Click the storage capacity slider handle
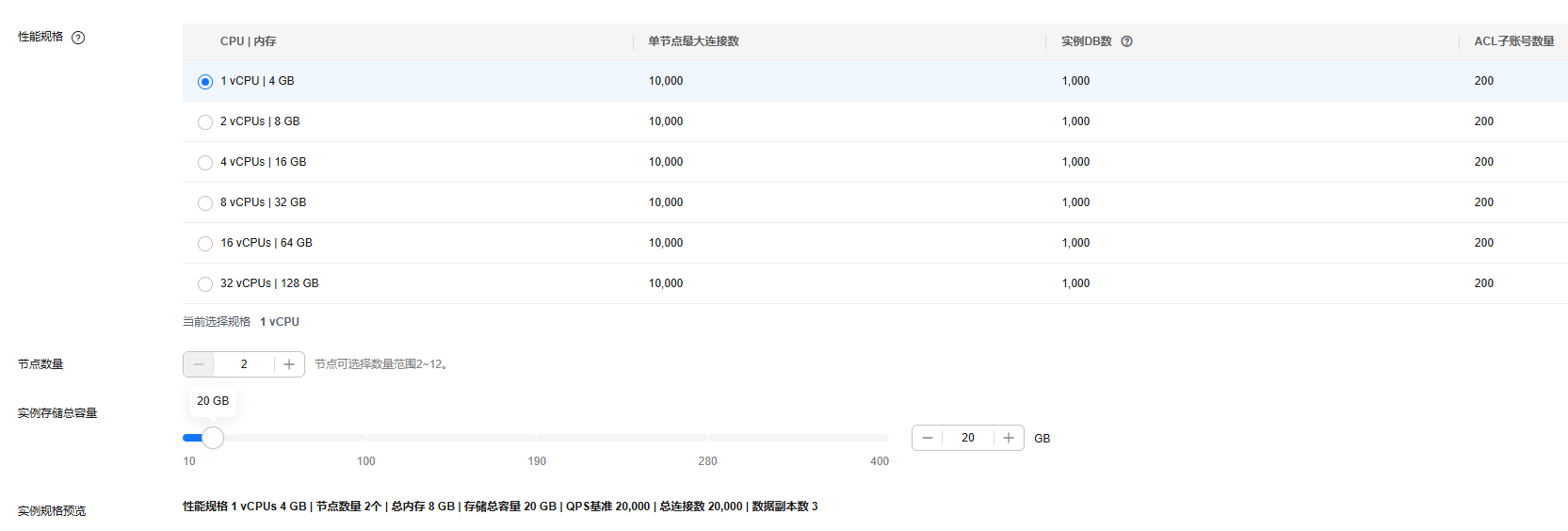This screenshot has height=531, width=1568. (213, 438)
